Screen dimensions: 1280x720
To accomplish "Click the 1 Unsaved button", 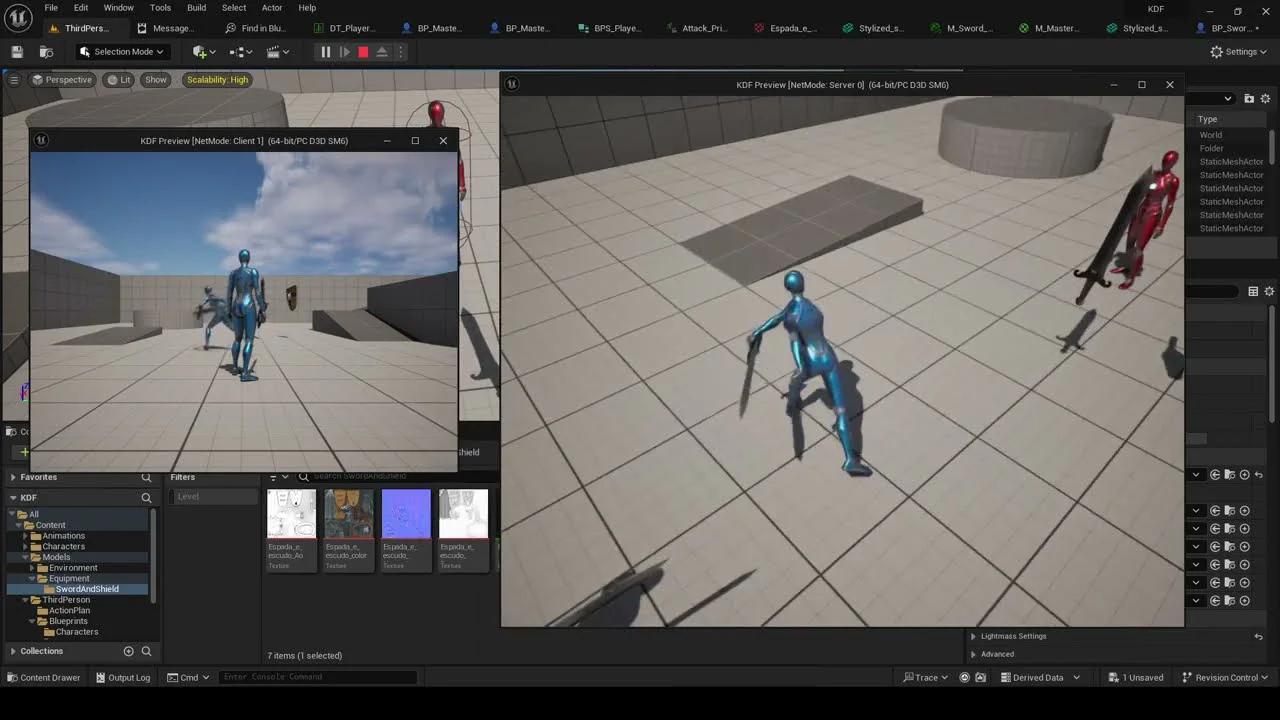I will click(x=1136, y=677).
